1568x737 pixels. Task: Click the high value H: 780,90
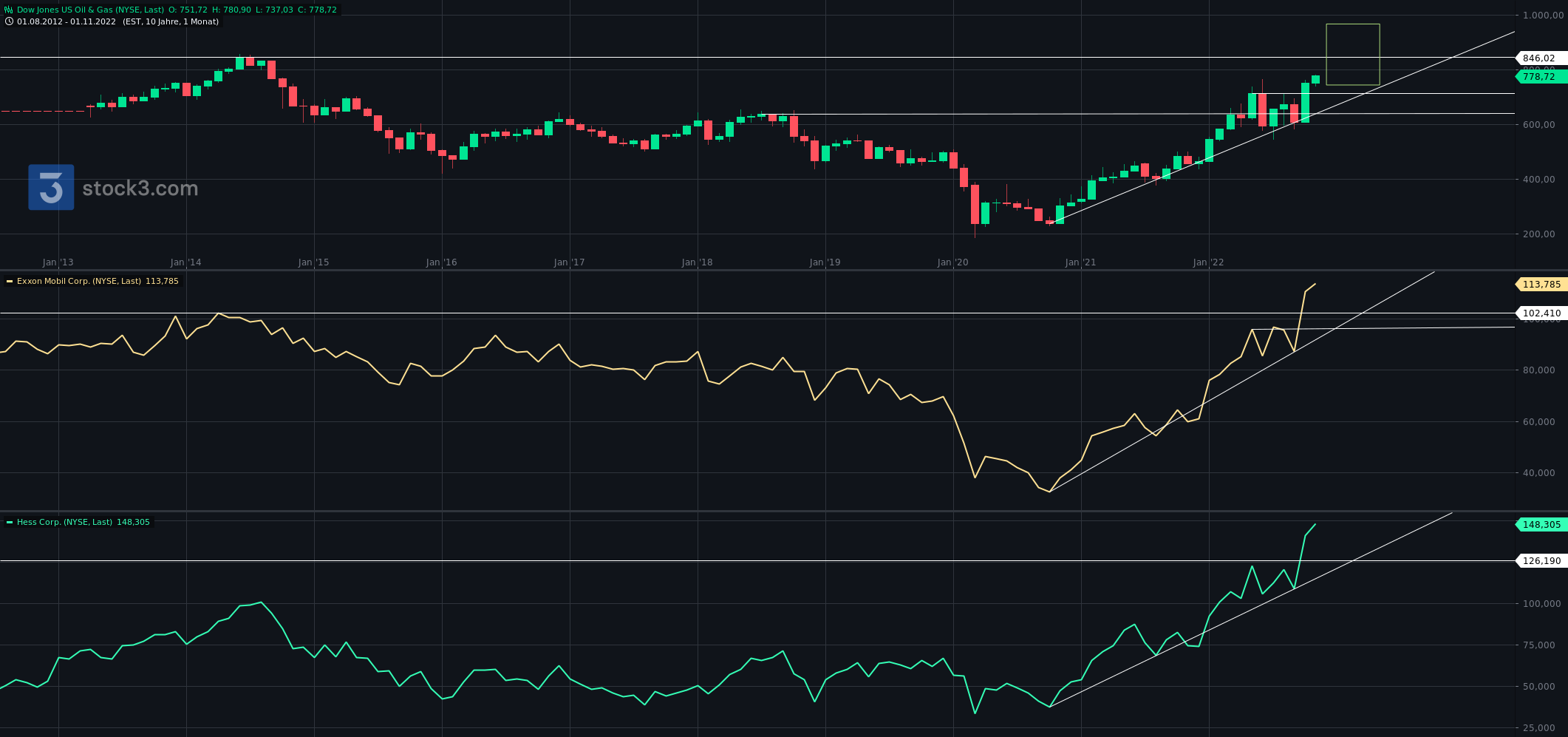tap(231, 10)
